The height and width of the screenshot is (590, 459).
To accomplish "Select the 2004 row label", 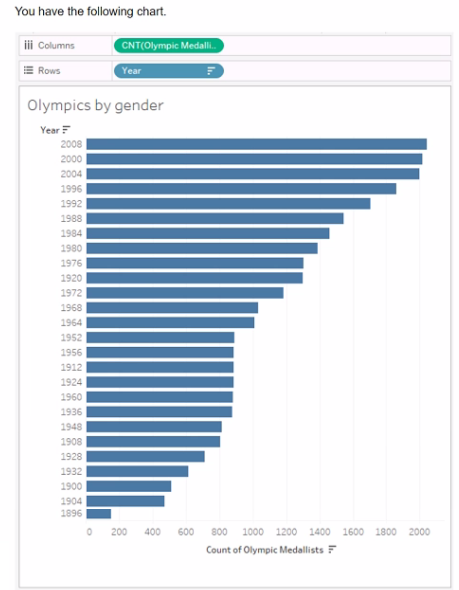I will (x=71, y=174).
